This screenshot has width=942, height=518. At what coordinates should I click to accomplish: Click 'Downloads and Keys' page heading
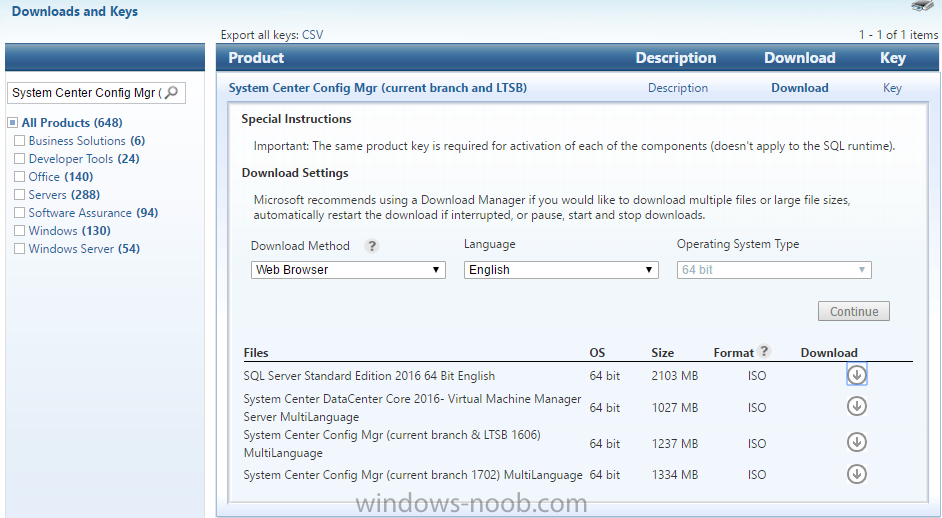tap(74, 11)
